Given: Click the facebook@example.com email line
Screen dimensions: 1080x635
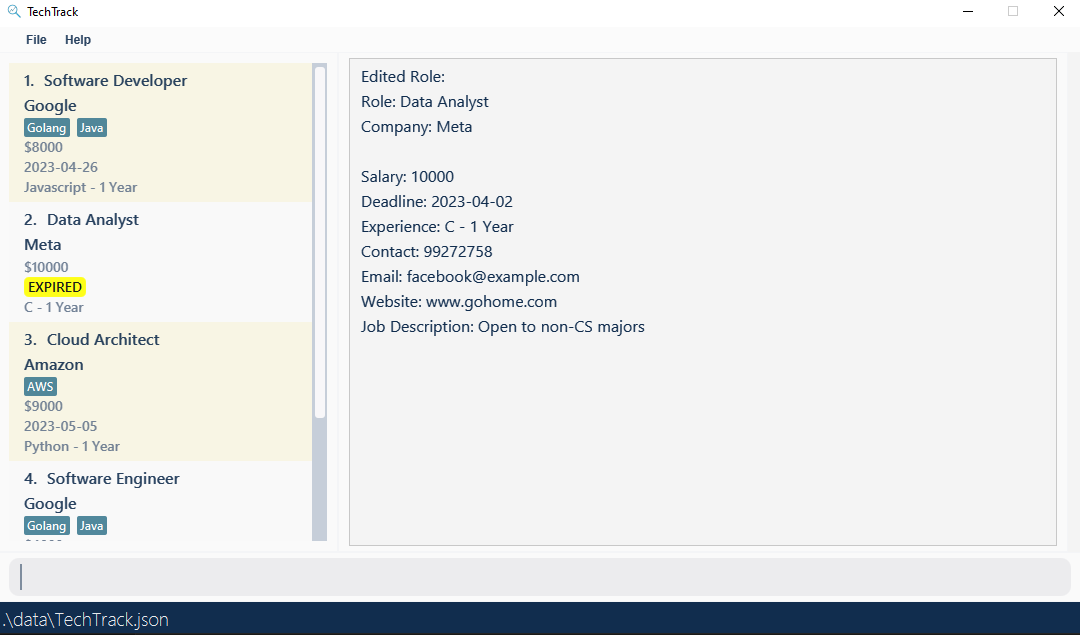Looking at the screenshot, I should [470, 277].
